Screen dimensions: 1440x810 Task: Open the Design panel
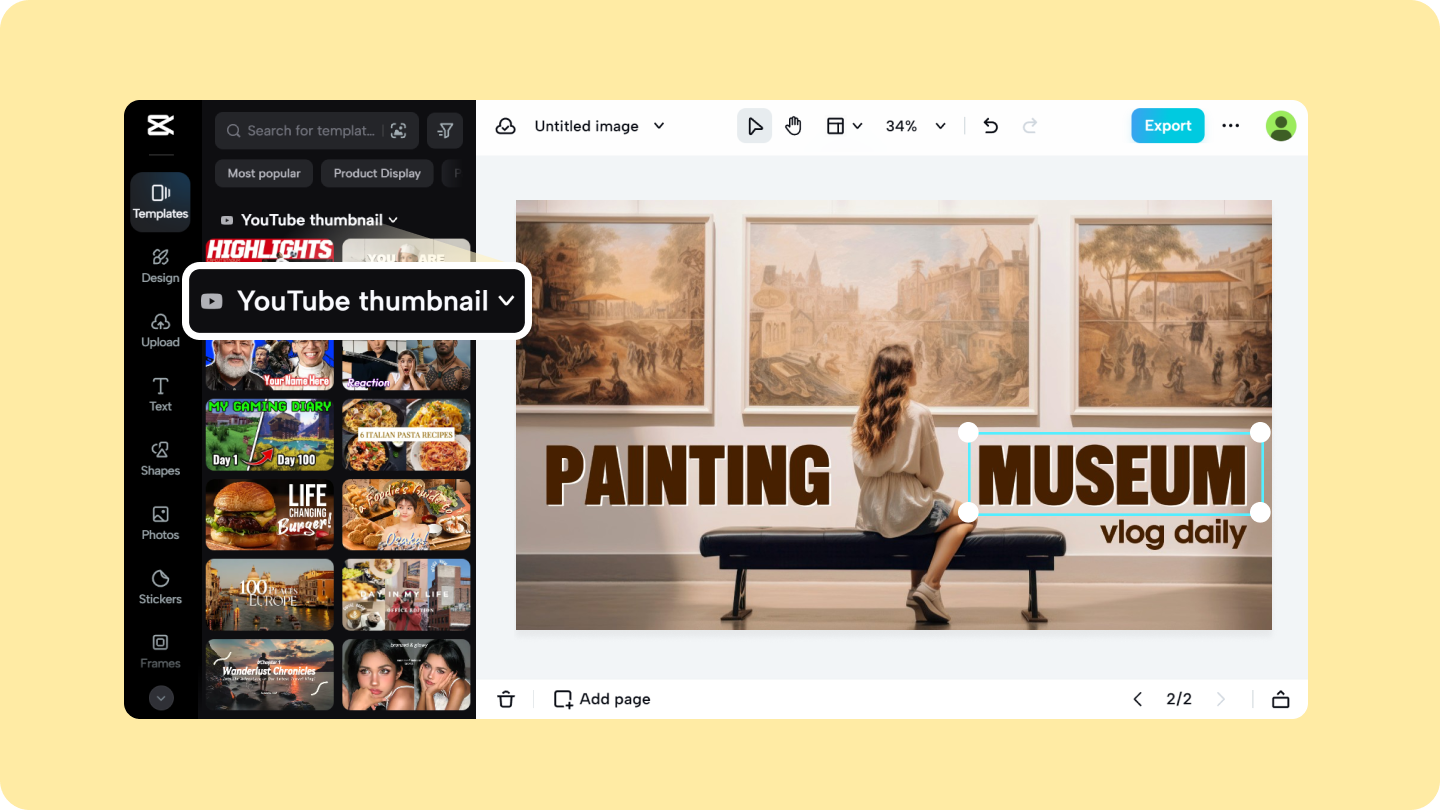160,266
